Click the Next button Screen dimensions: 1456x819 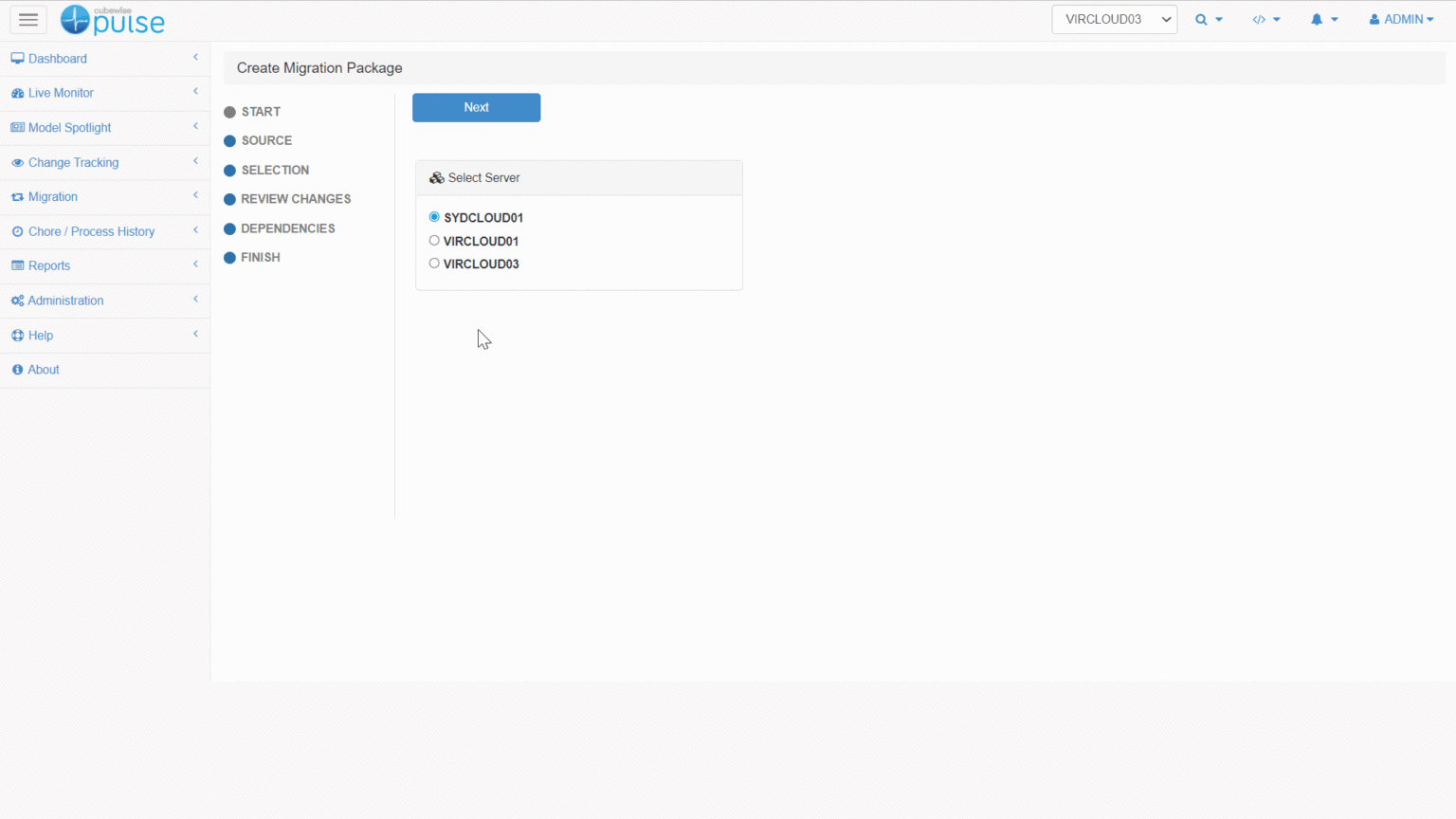pyautogui.click(x=476, y=108)
